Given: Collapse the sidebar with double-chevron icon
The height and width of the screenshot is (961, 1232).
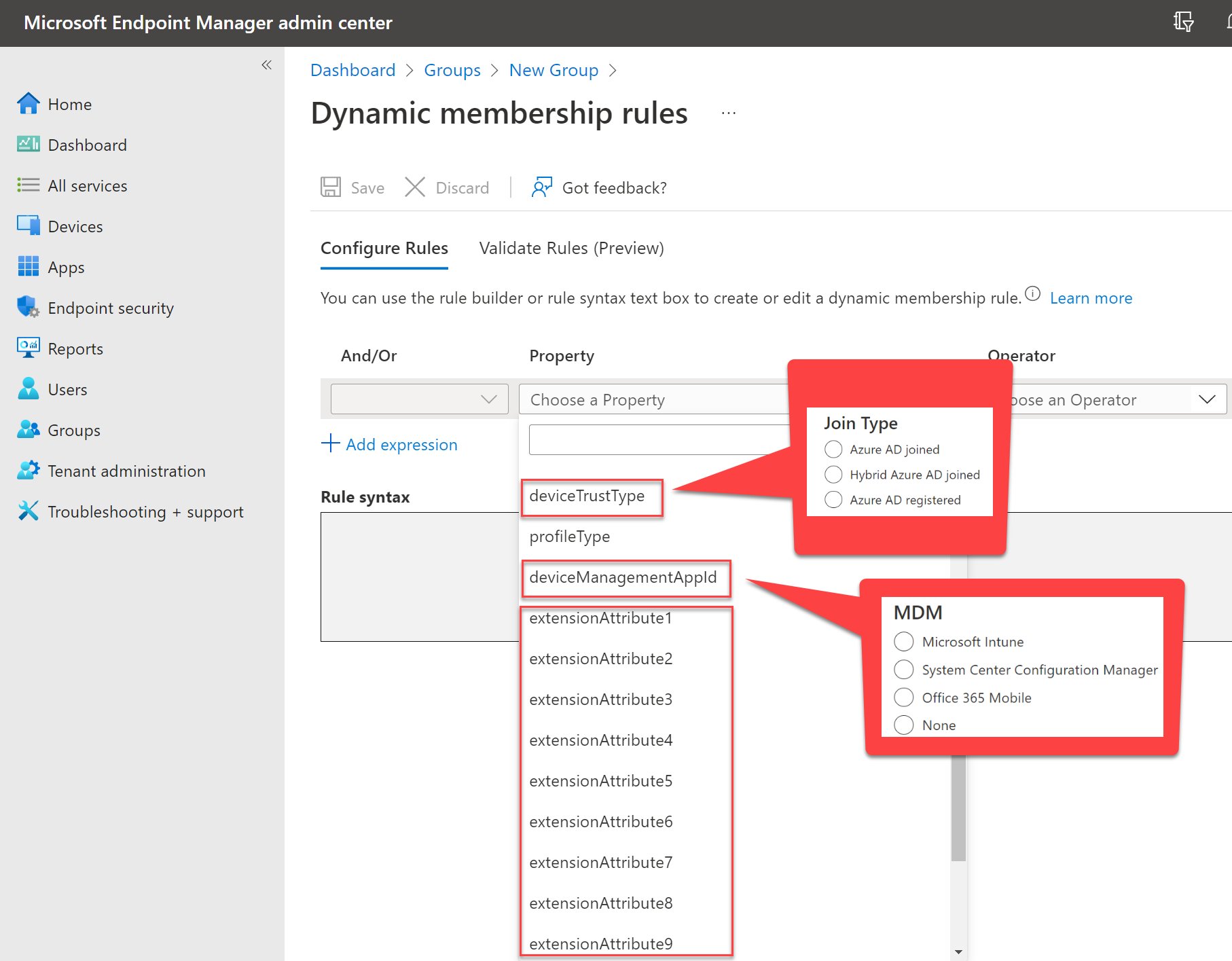Looking at the screenshot, I should pos(266,65).
